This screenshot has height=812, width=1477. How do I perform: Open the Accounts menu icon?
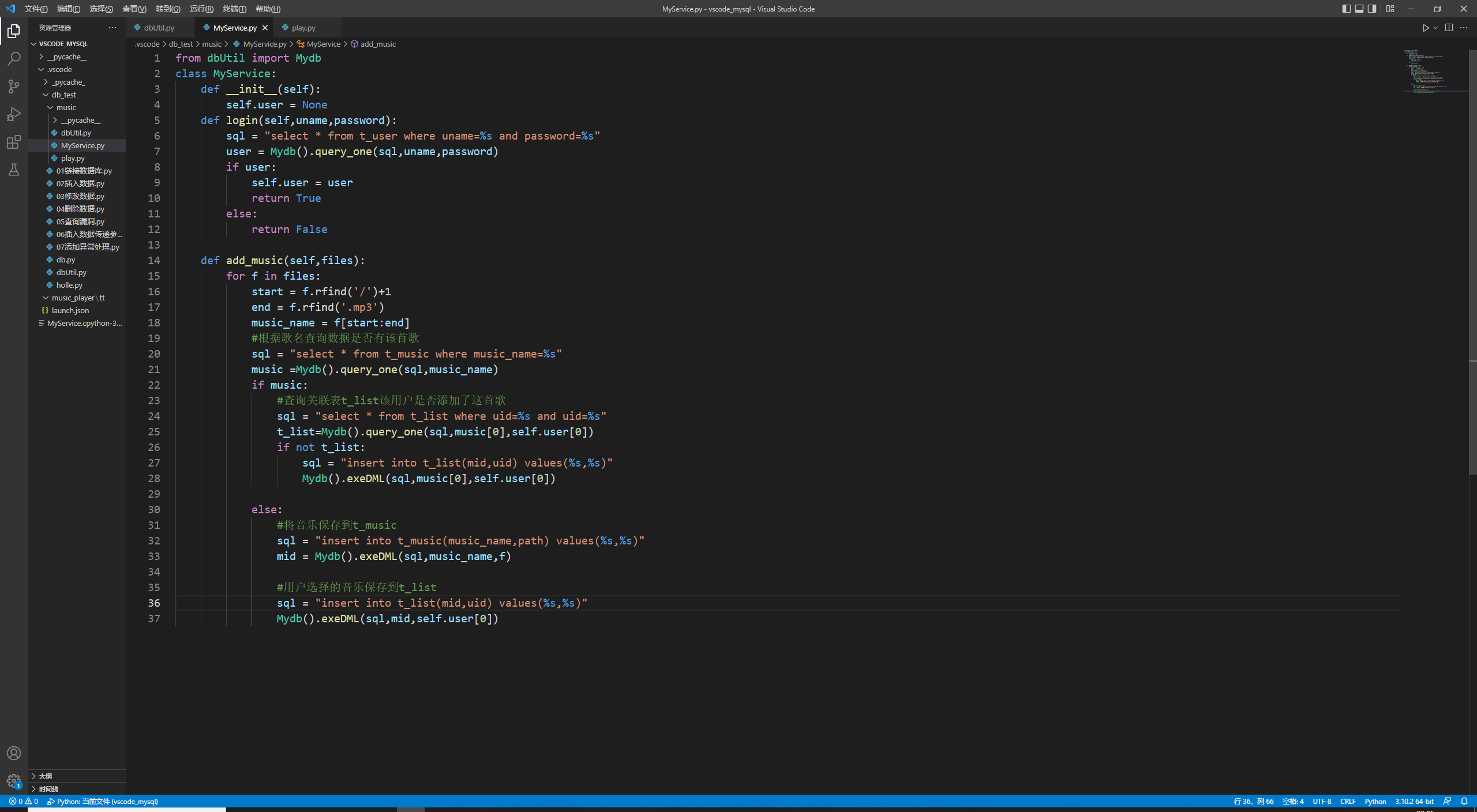click(x=14, y=753)
